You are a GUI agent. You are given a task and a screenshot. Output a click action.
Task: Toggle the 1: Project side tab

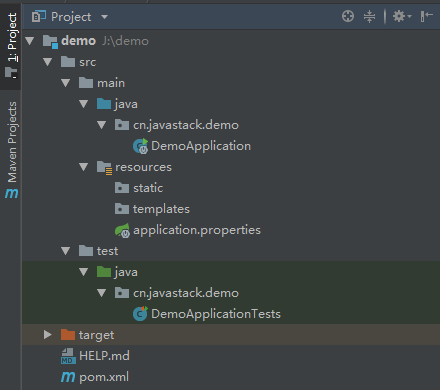pyautogui.click(x=11, y=45)
